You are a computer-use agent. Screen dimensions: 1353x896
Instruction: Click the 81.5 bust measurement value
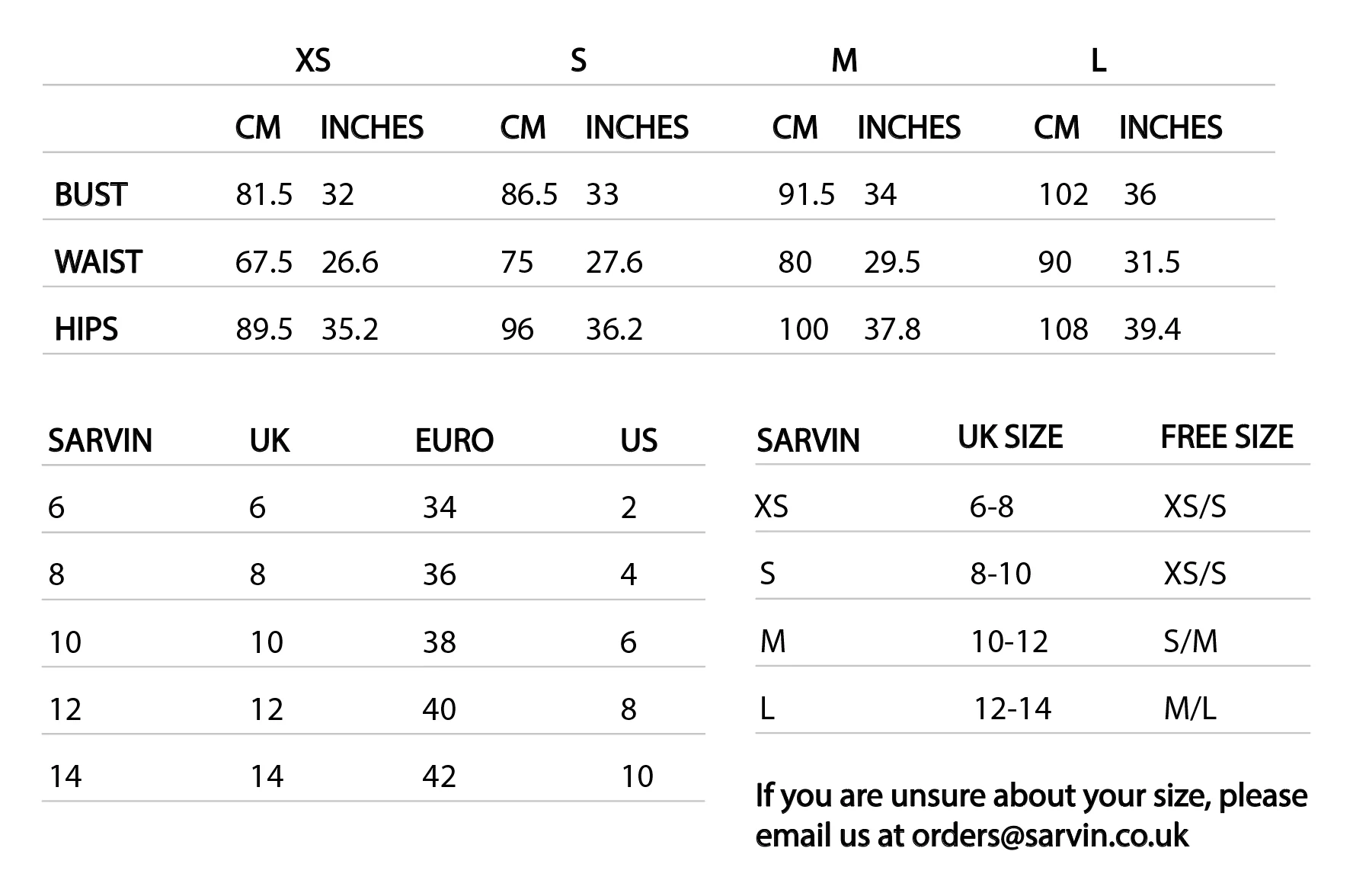tap(264, 195)
